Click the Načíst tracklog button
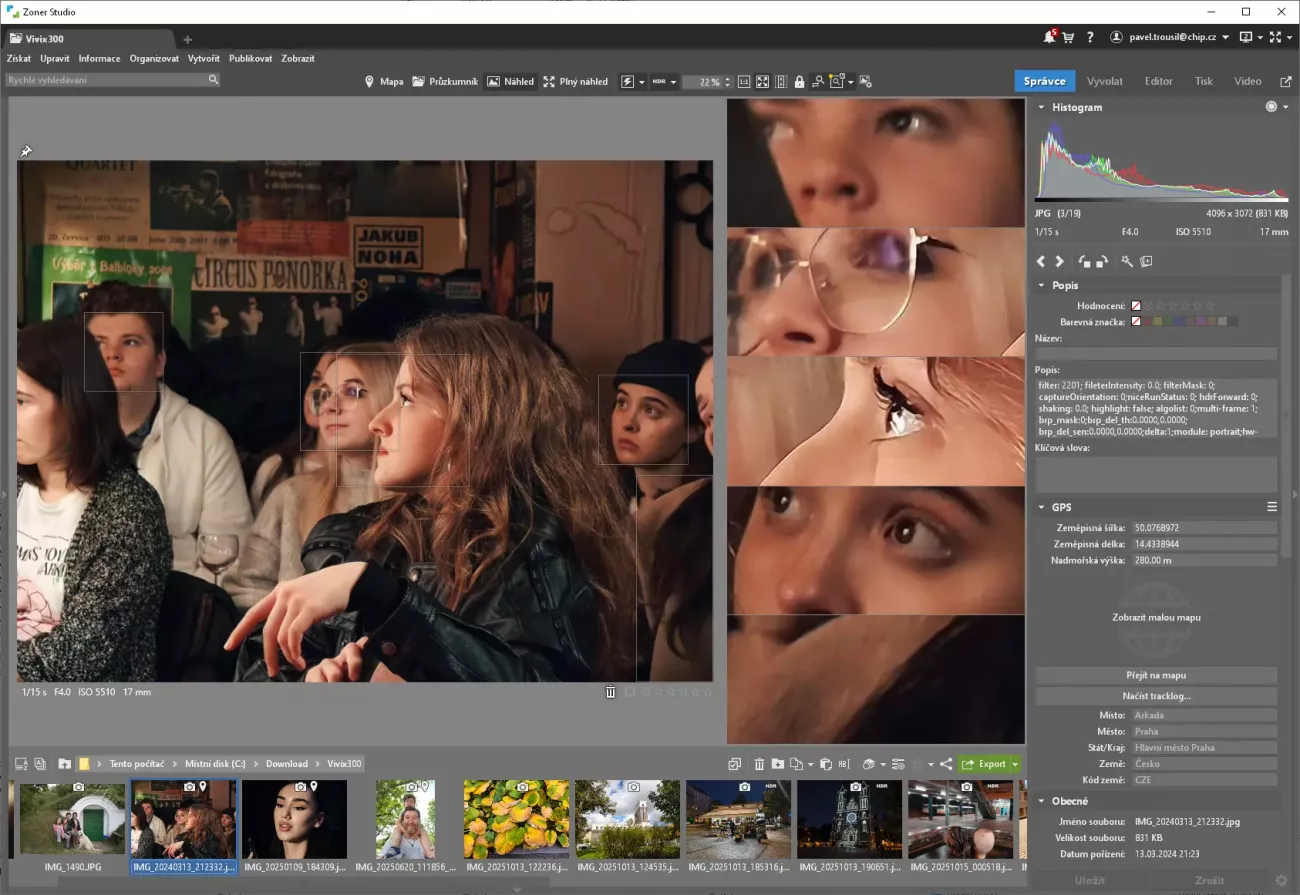The image size is (1300, 895). (x=1155, y=696)
